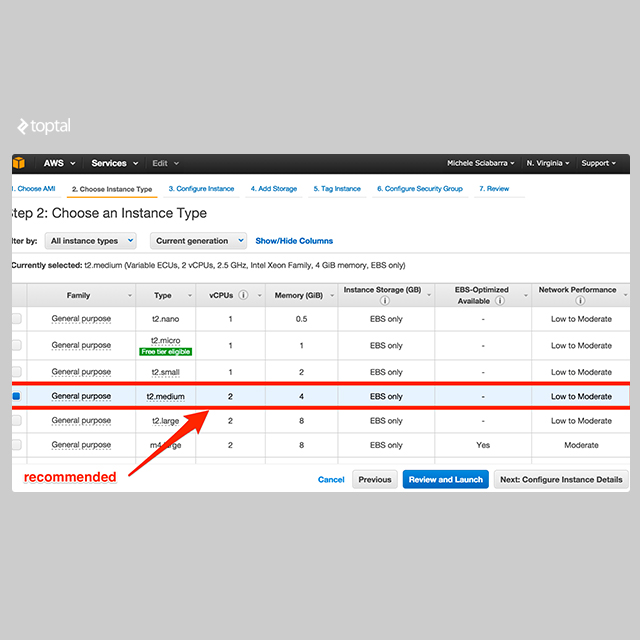640x640 pixels.
Task: Open the Edit dropdown menu
Action: coord(165,163)
